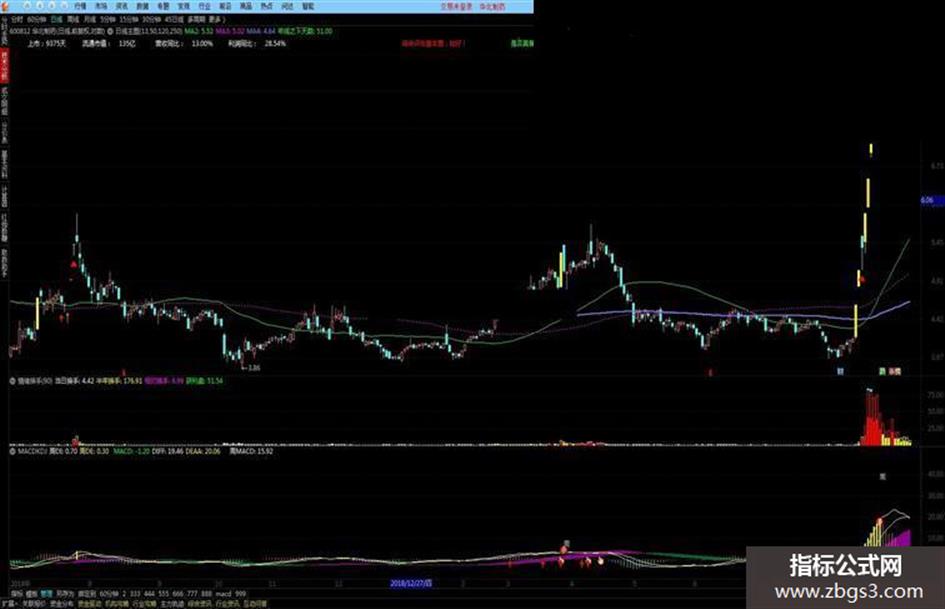Open MACDKDJ panel settings gear icon
945x609 pixels.
pyautogui.click(x=13, y=451)
